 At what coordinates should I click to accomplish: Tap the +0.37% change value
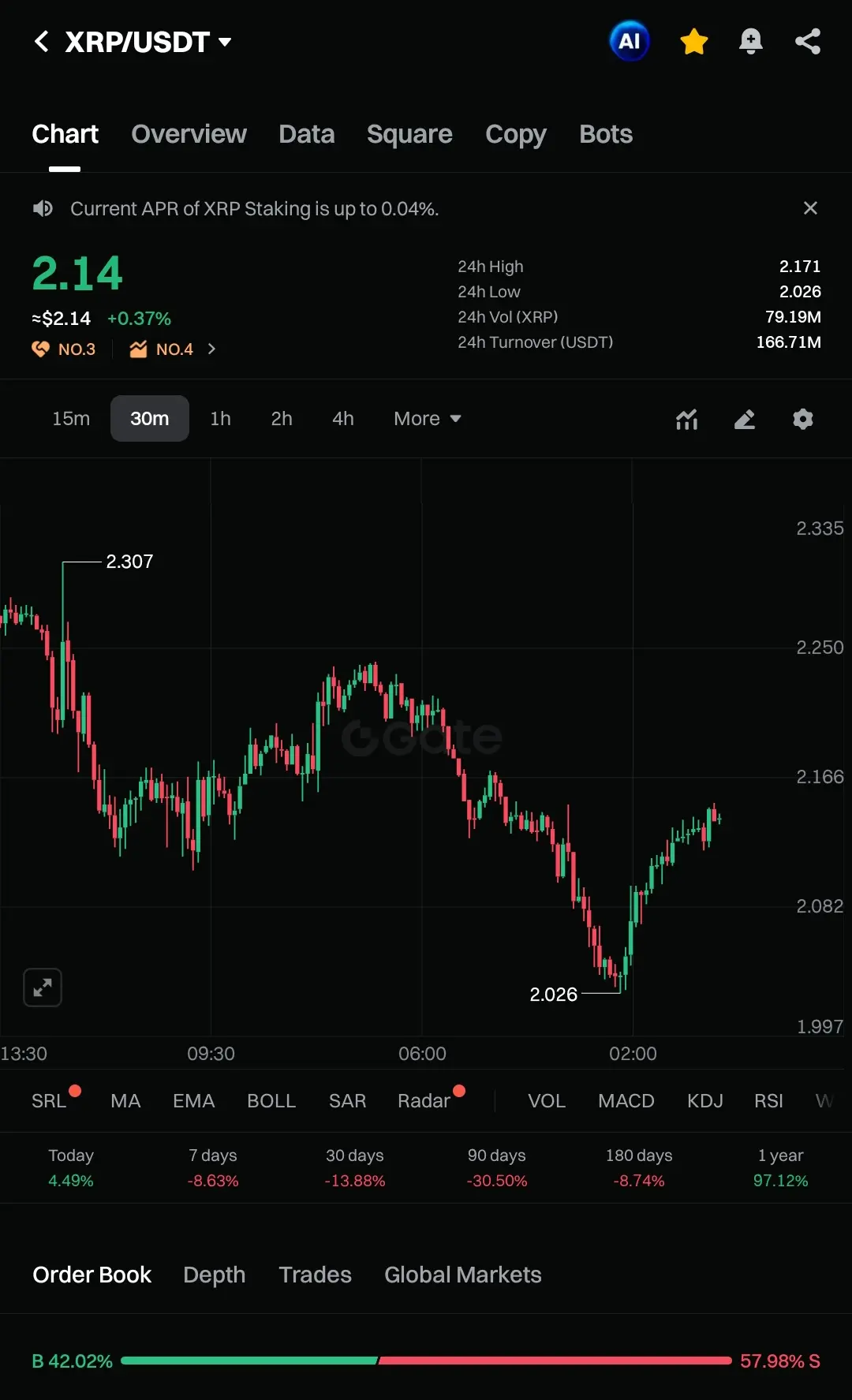pos(139,319)
